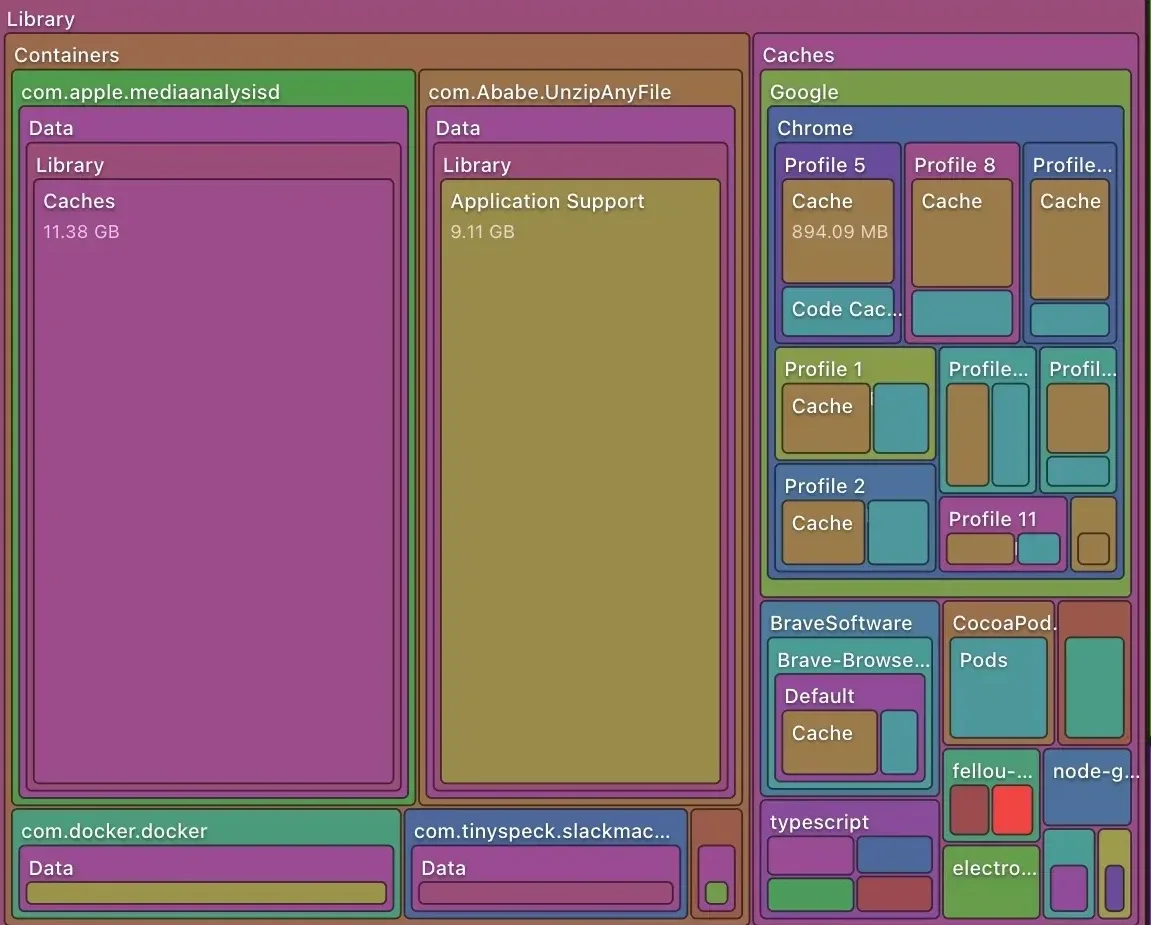Click the Data label under com.docker.docker
This screenshot has height=925, width=1151.
click(51, 868)
